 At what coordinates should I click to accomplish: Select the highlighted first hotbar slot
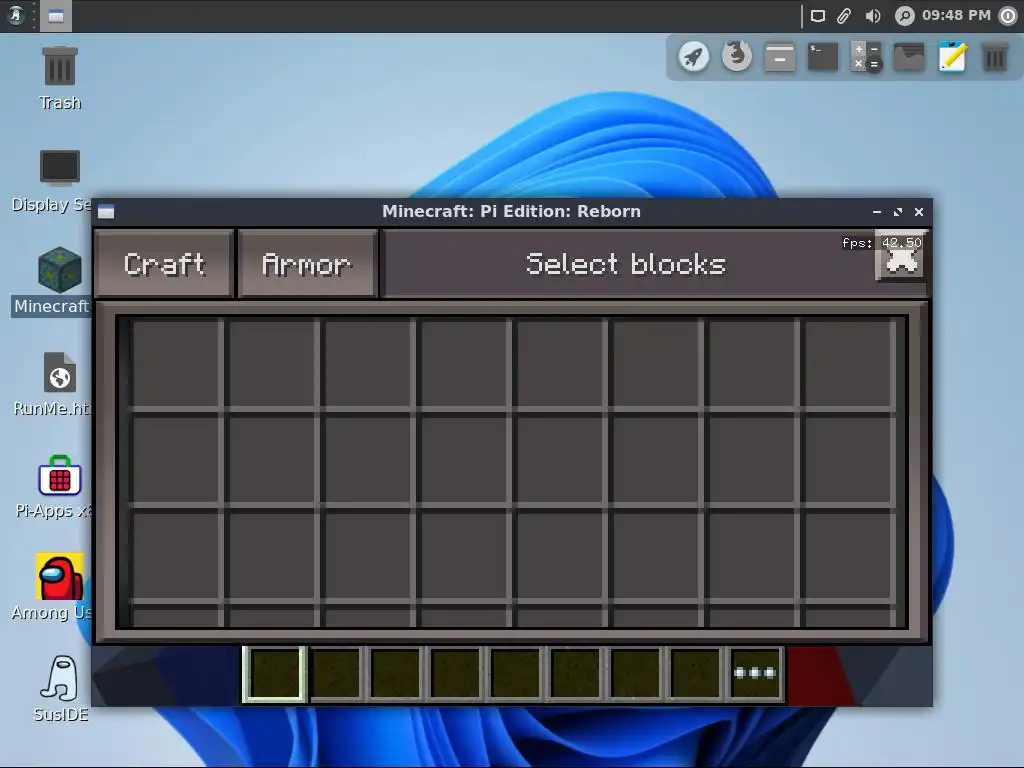tap(274, 674)
